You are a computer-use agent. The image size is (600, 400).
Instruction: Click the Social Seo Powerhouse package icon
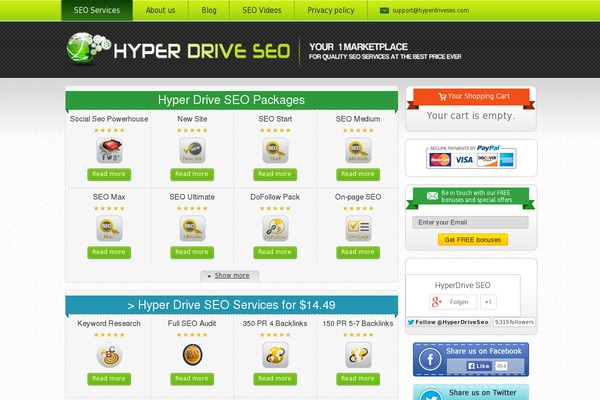109,150
